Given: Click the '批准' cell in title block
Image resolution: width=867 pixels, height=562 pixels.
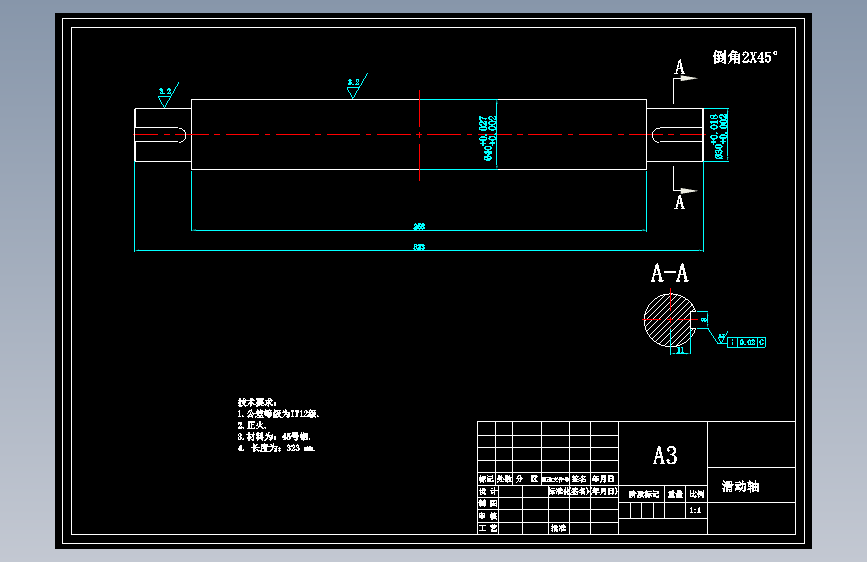Looking at the screenshot, I should [558, 528].
